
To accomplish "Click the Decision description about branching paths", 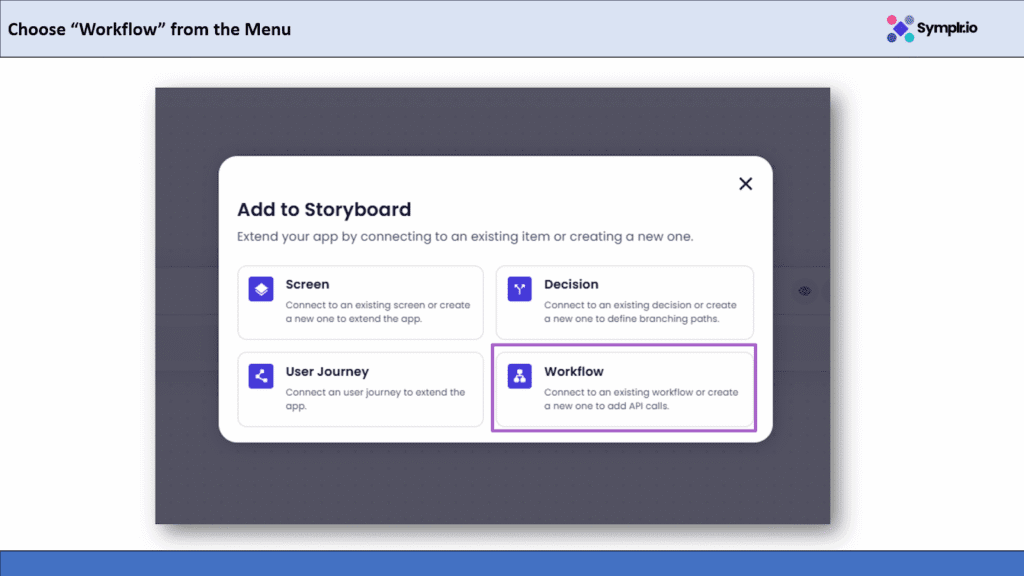I will 640,312.
